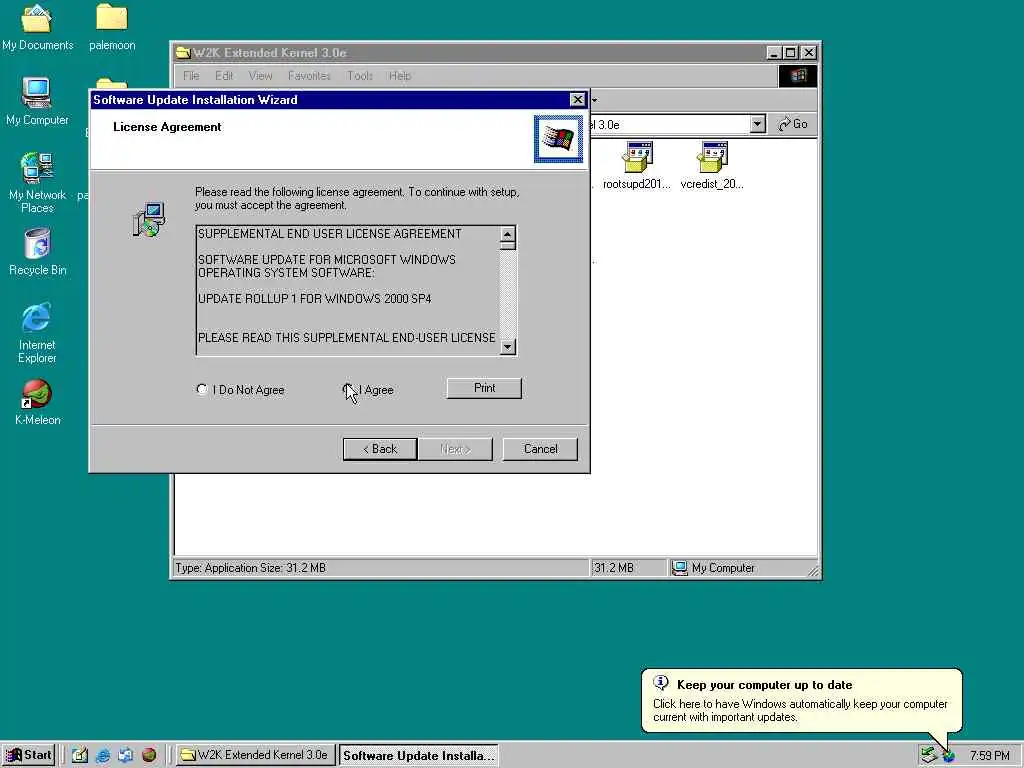Expand the Explorer address bar dropdown
The width and height of the screenshot is (1024, 768).
coord(758,124)
